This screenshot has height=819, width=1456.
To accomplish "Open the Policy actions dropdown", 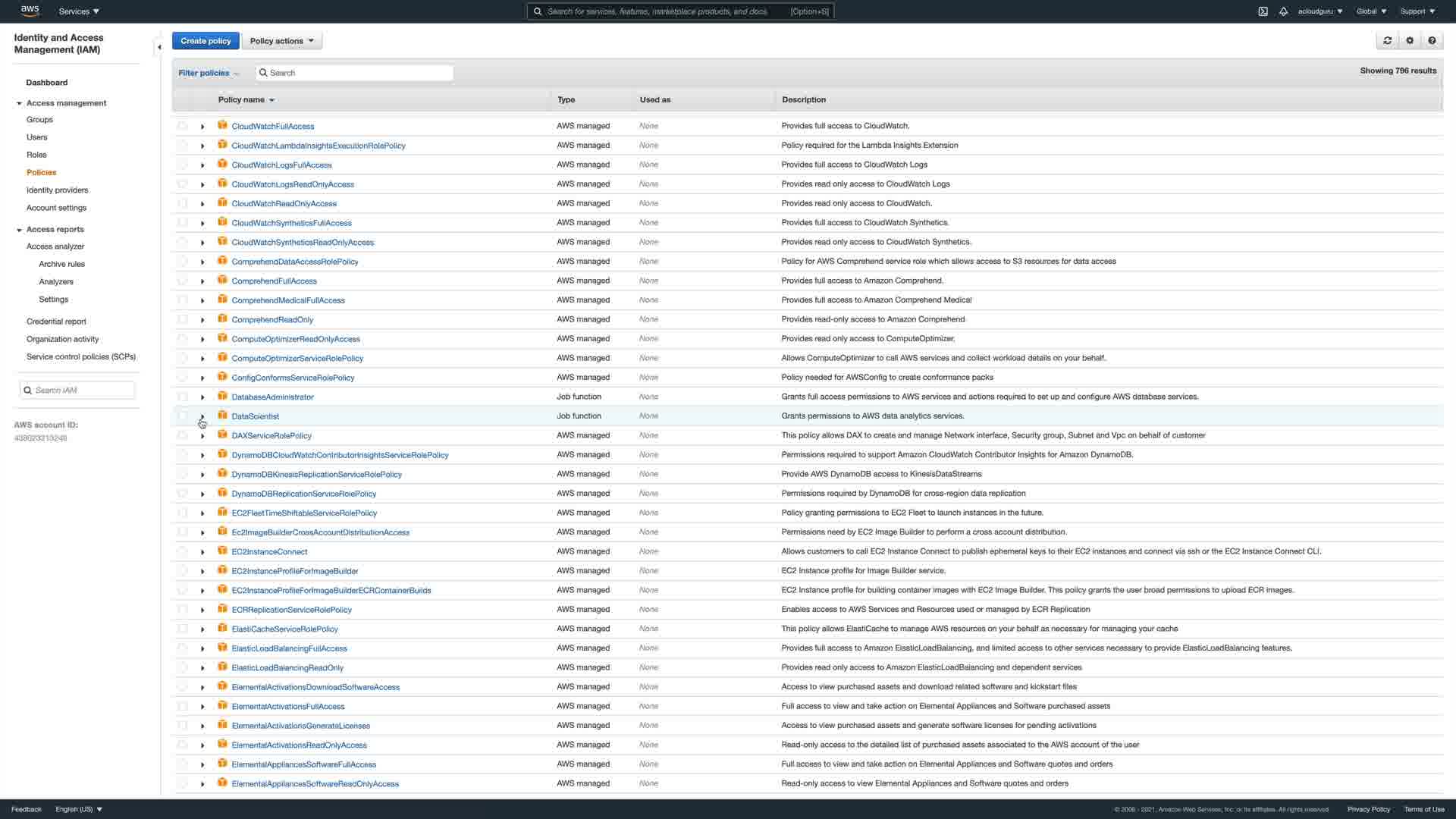I will pyautogui.click(x=281, y=41).
